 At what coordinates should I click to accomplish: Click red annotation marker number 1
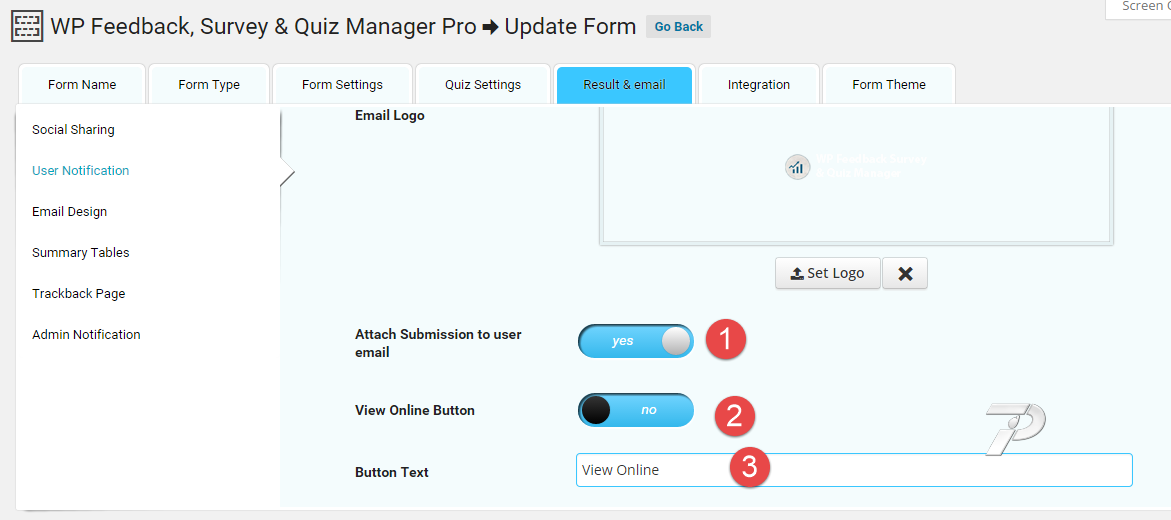[x=726, y=339]
